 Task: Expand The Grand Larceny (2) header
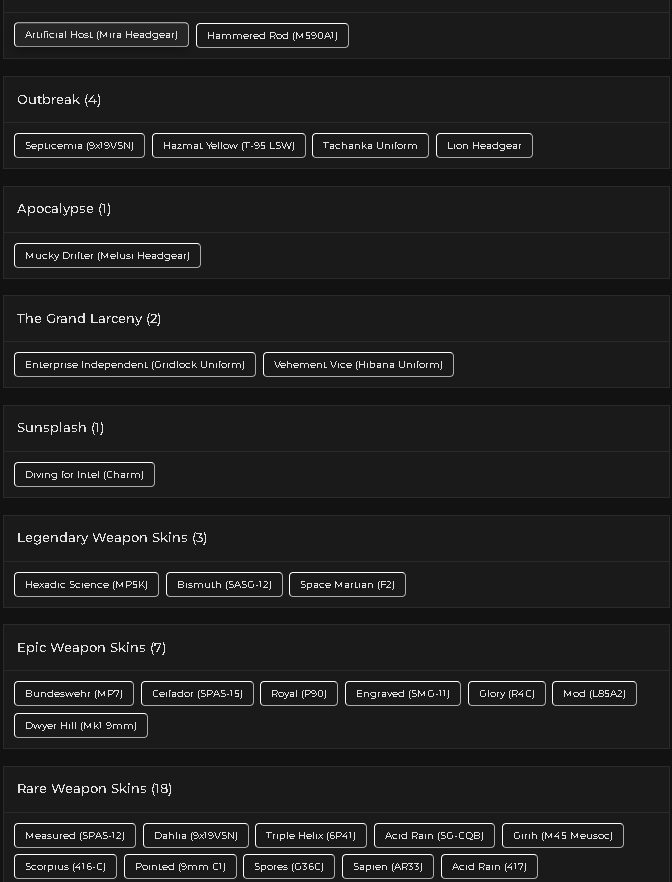336,319
